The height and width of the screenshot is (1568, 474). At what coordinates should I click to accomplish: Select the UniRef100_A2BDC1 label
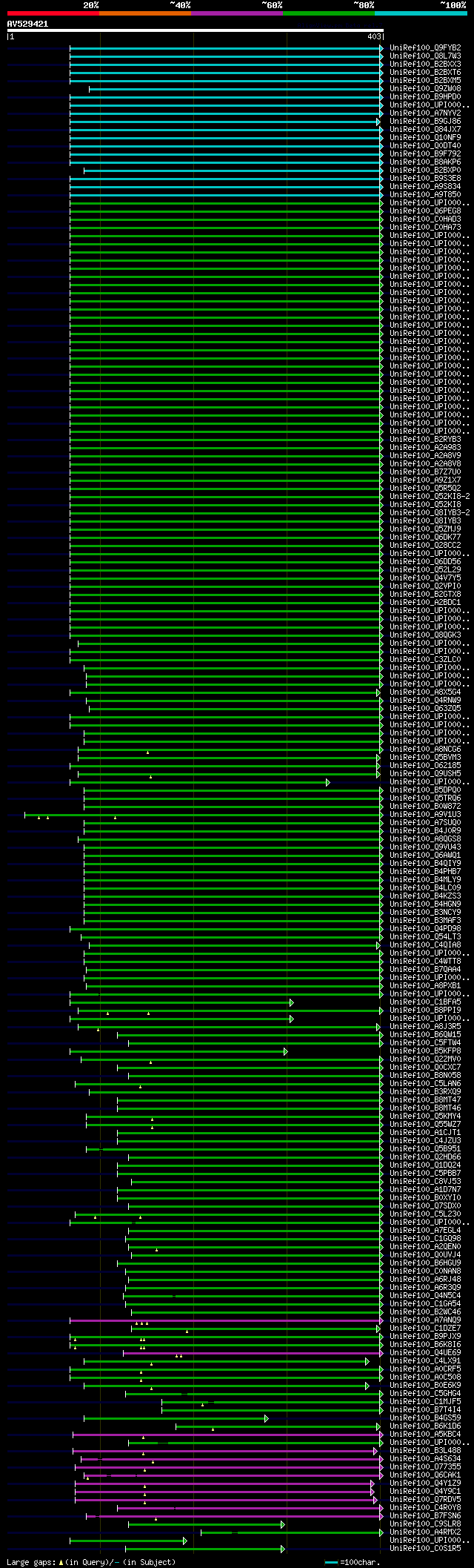pos(425,602)
